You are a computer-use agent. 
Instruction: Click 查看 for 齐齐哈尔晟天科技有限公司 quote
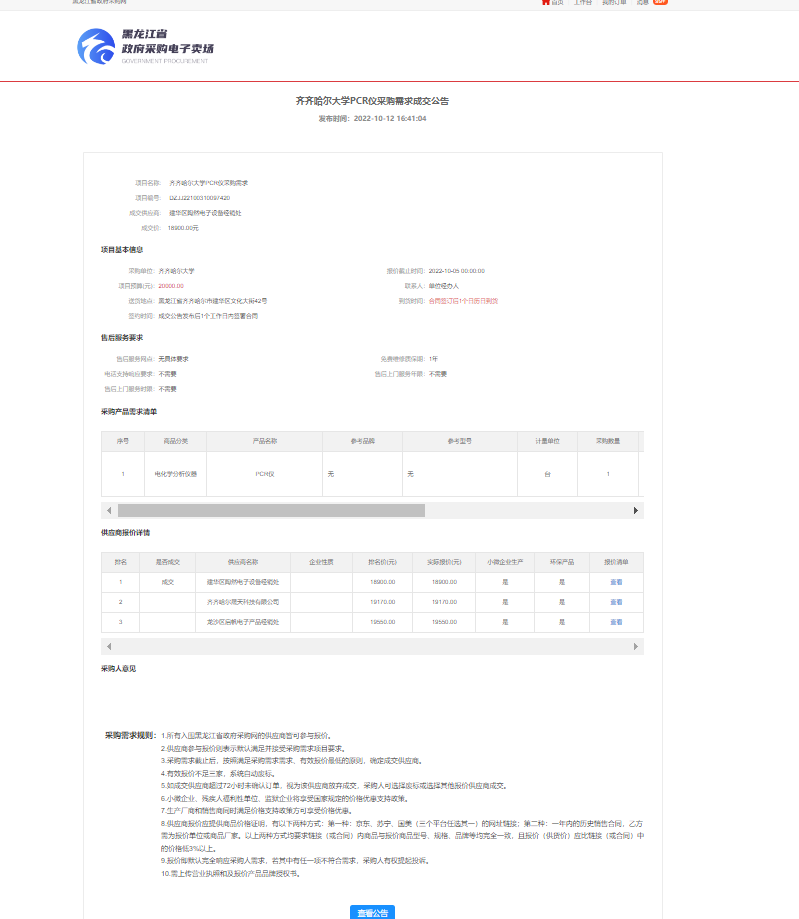pos(616,602)
